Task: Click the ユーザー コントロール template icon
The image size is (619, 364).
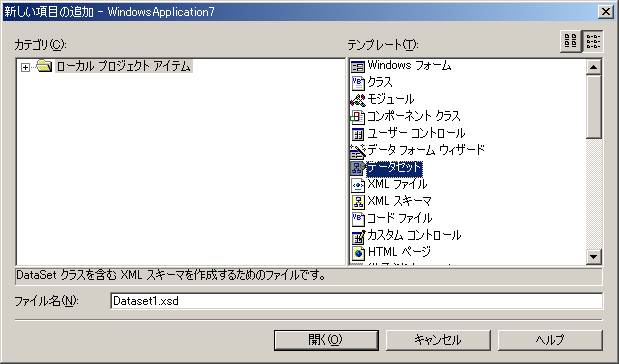Action: tap(358, 134)
